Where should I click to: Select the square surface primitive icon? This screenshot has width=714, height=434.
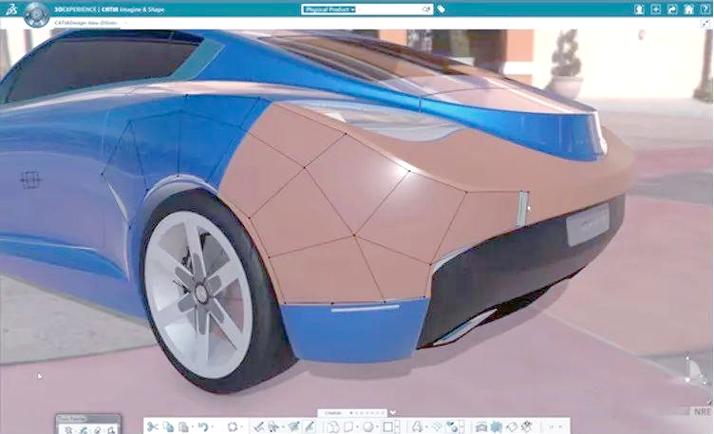pyautogui.click(x=388, y=427)
